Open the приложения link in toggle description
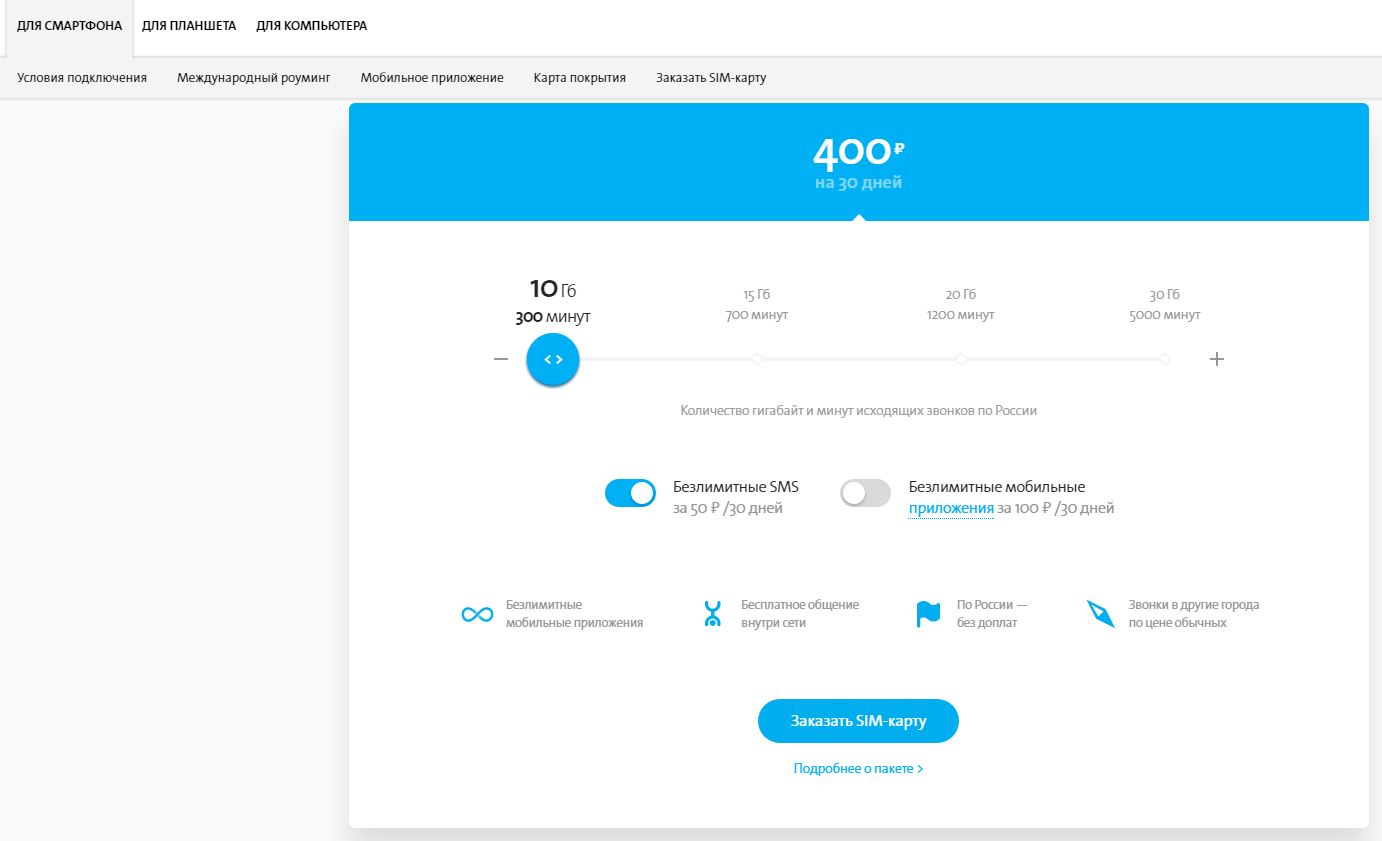 point(951,509)
